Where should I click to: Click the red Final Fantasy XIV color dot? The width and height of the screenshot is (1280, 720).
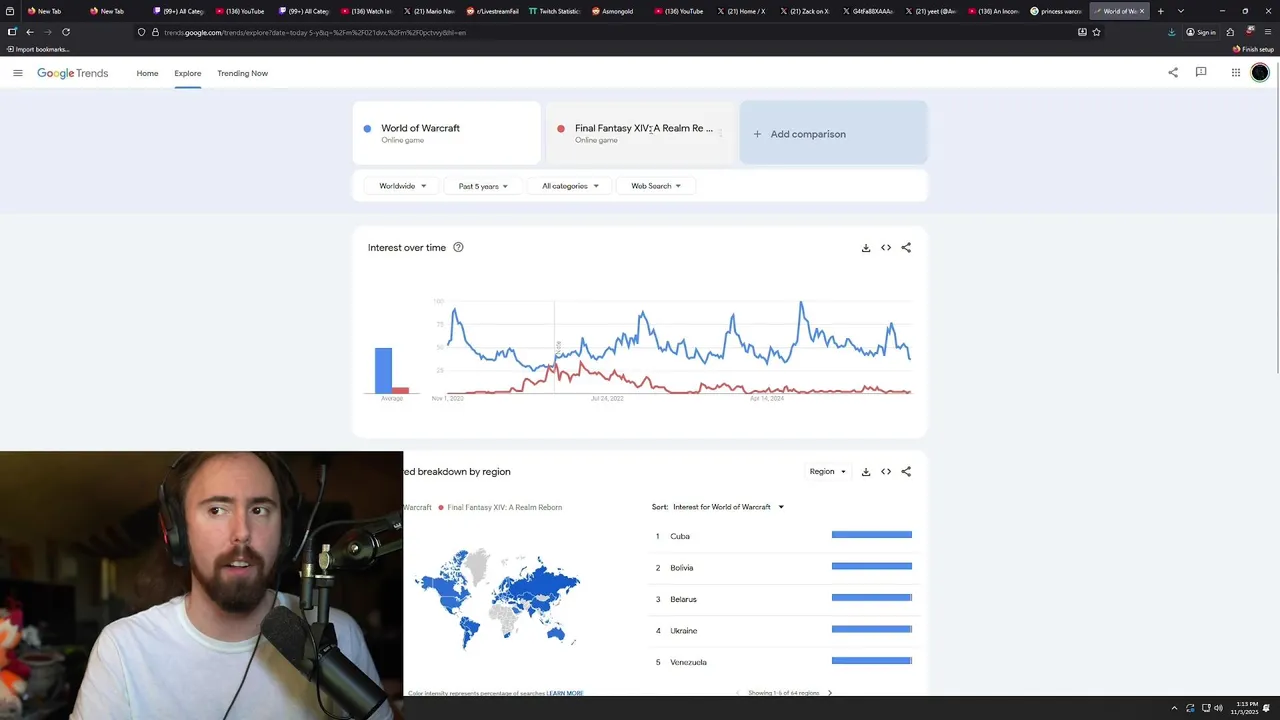(x=561, y=128)
